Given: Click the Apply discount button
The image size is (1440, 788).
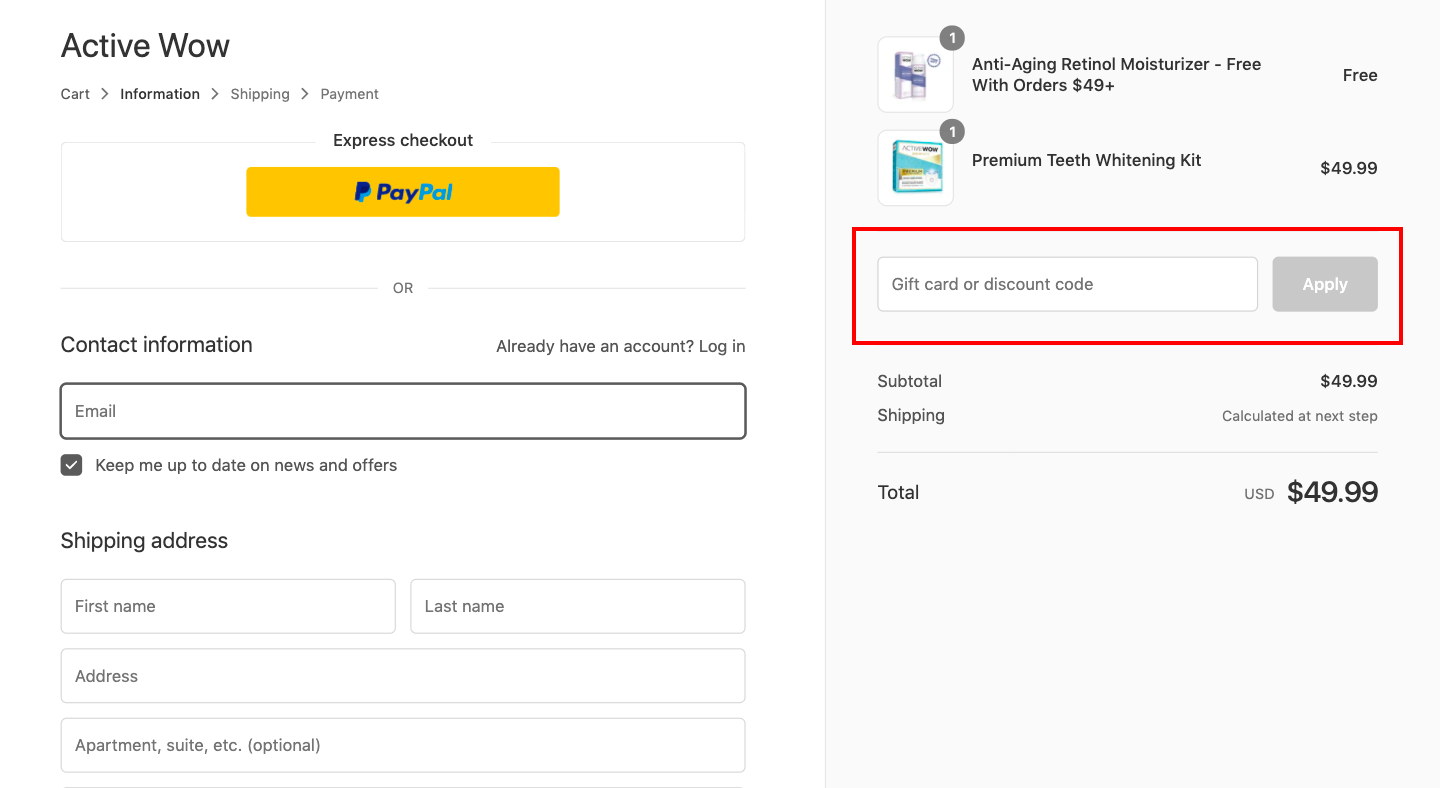Looking at the screenshot, I should [1325, 284].
